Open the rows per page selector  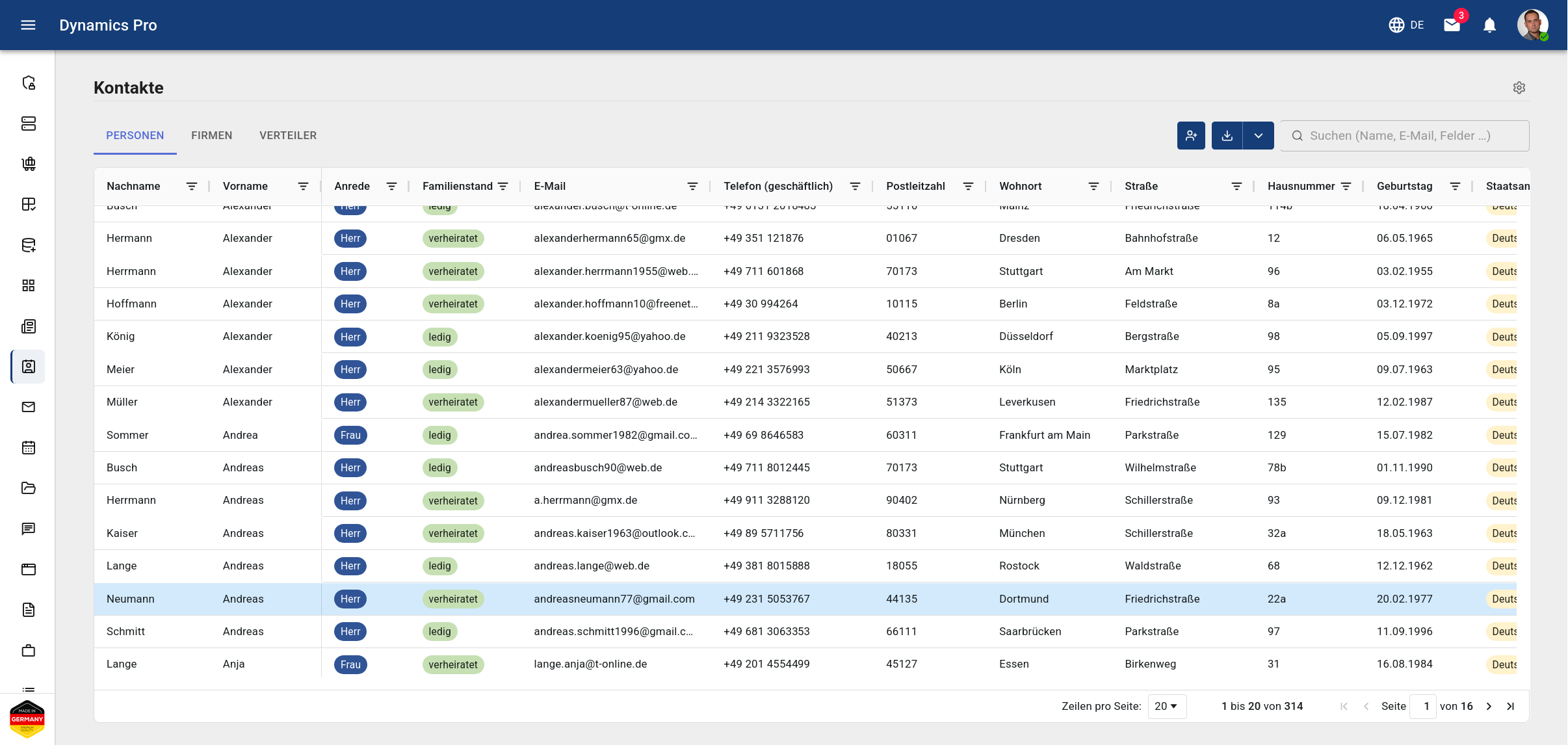(x=1167, y=706)
